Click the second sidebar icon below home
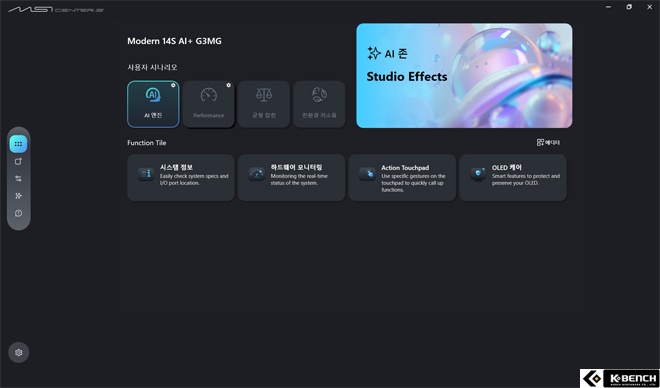660x388 pixels. (19, 162)
